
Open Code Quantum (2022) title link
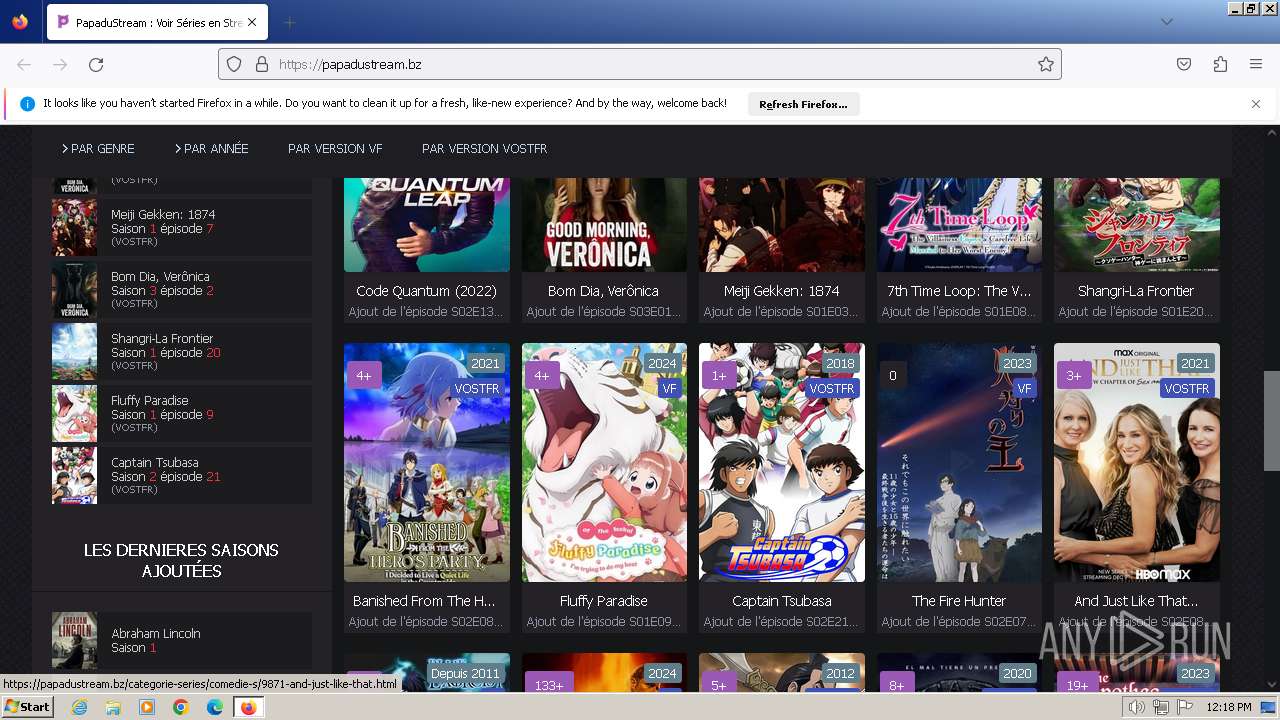click(426, 291)
